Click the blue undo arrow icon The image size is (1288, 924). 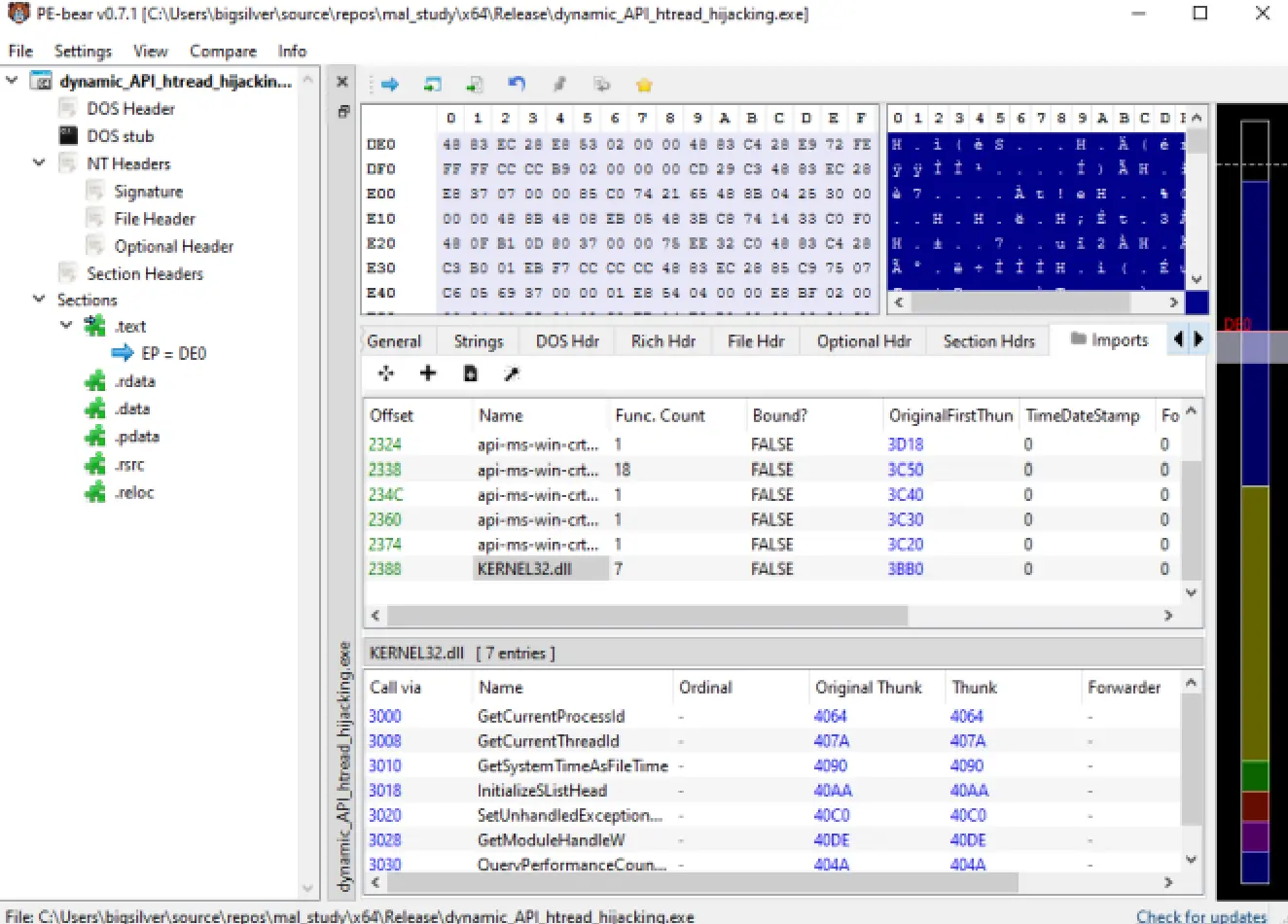518,84
